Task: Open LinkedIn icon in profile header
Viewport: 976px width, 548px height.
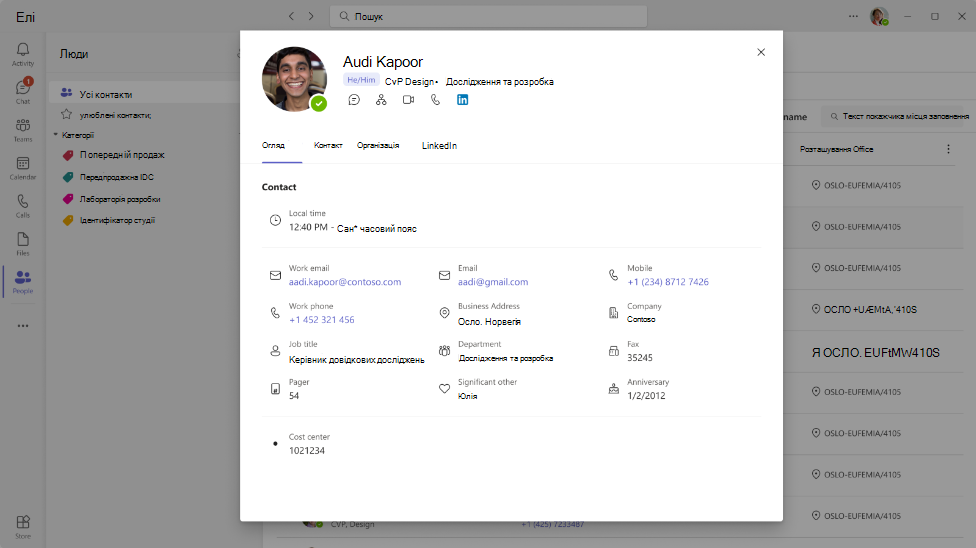Action: point(462,100)
